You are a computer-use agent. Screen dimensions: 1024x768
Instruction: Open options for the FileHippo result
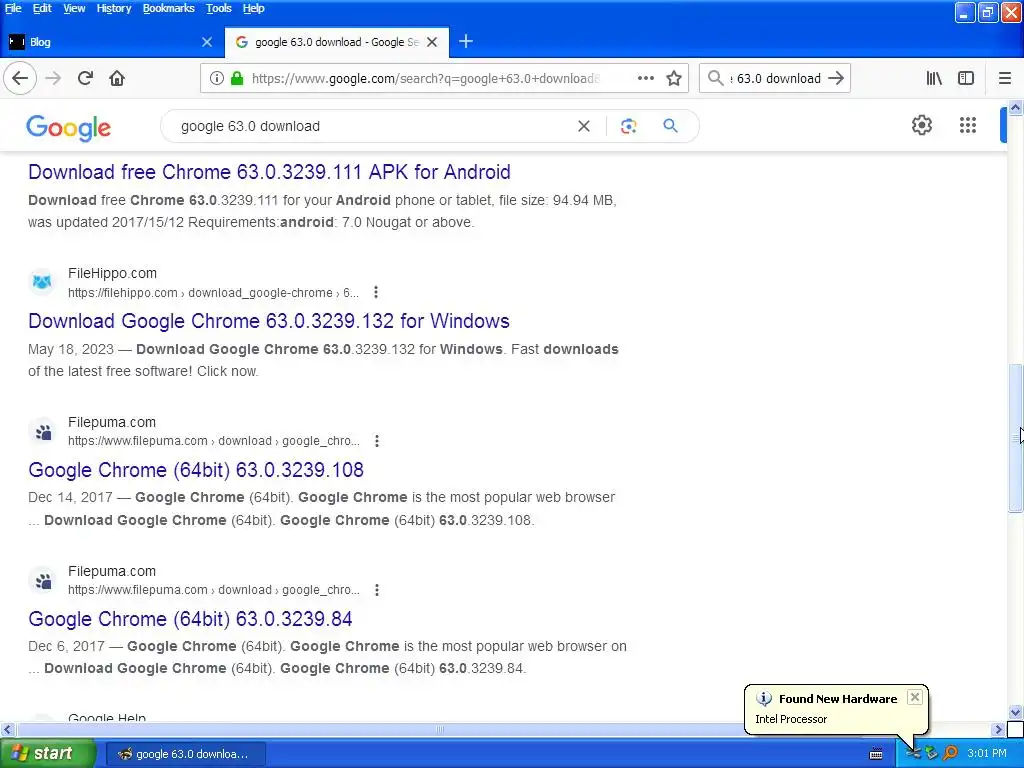click(x=376, y=292)
